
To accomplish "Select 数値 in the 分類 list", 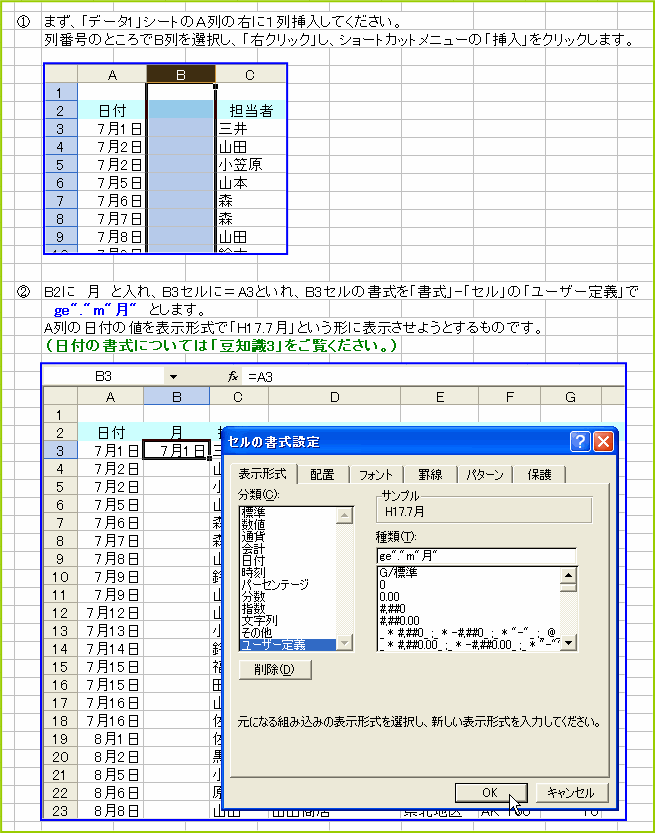I will click(288, 524).
